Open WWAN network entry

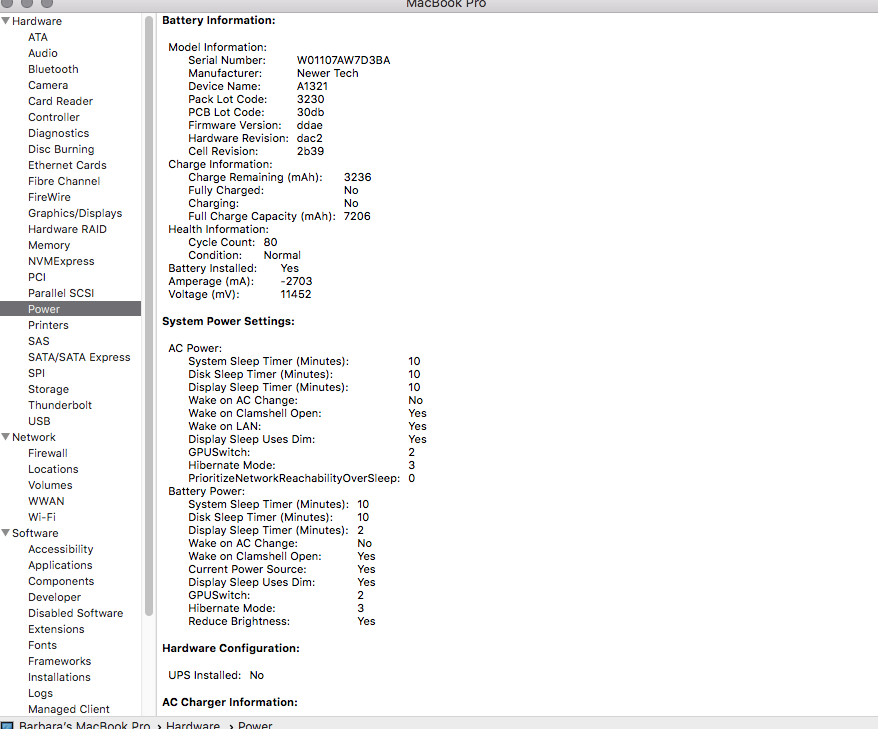click(46, 501)
